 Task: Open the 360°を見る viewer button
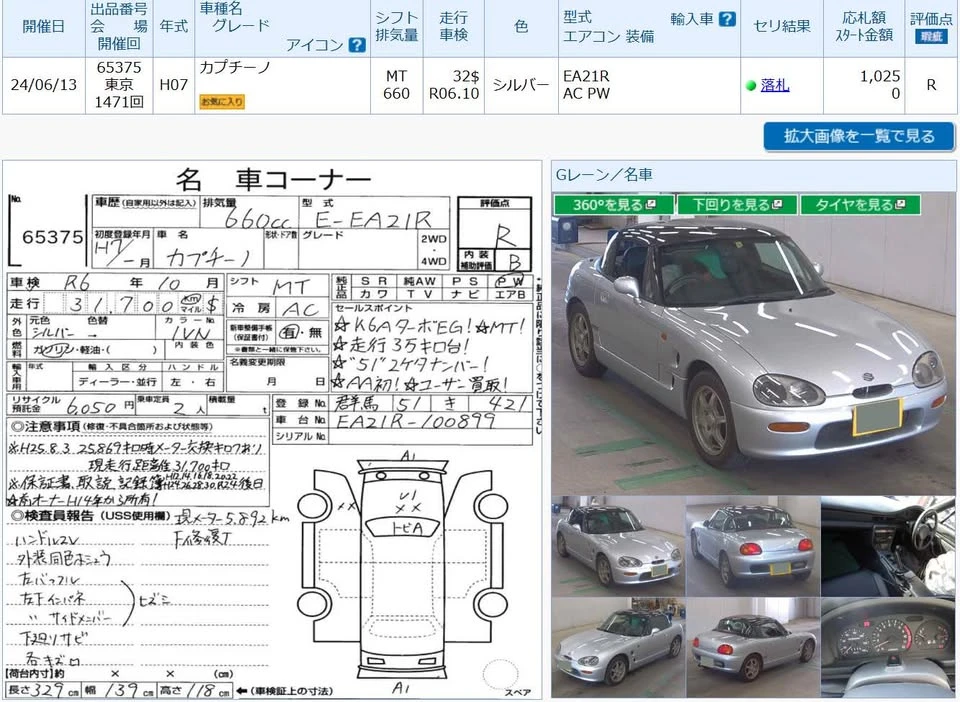613,204
